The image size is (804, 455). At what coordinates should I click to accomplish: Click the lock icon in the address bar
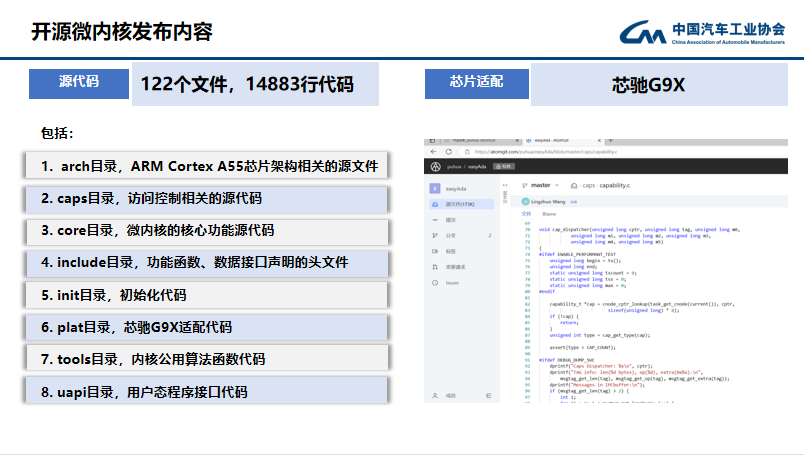pos(467,152)
